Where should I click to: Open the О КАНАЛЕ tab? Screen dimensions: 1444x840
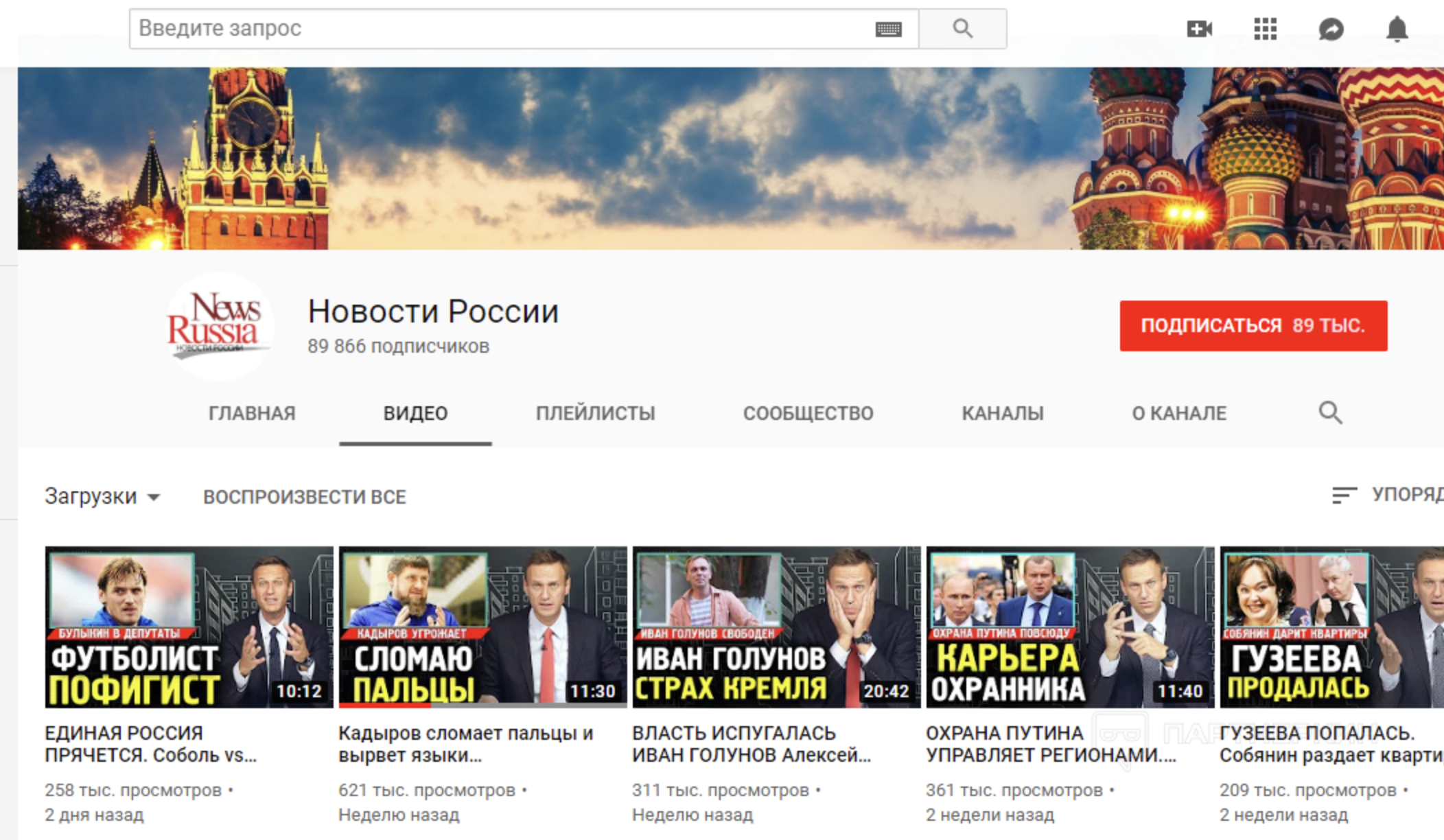pyautogui.click(x=1178, y=413)
